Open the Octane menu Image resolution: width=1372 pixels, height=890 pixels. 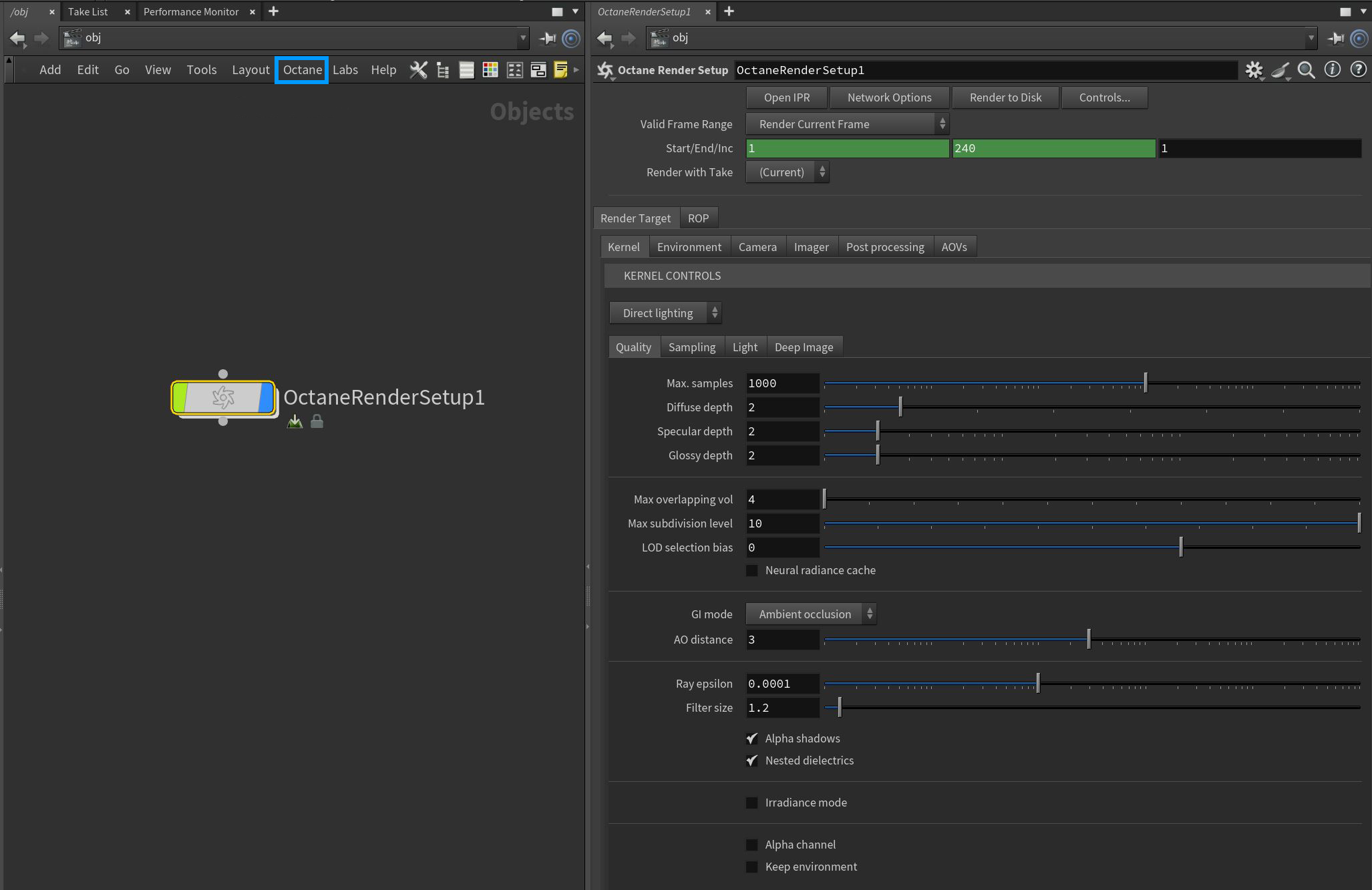coord(302,70)
